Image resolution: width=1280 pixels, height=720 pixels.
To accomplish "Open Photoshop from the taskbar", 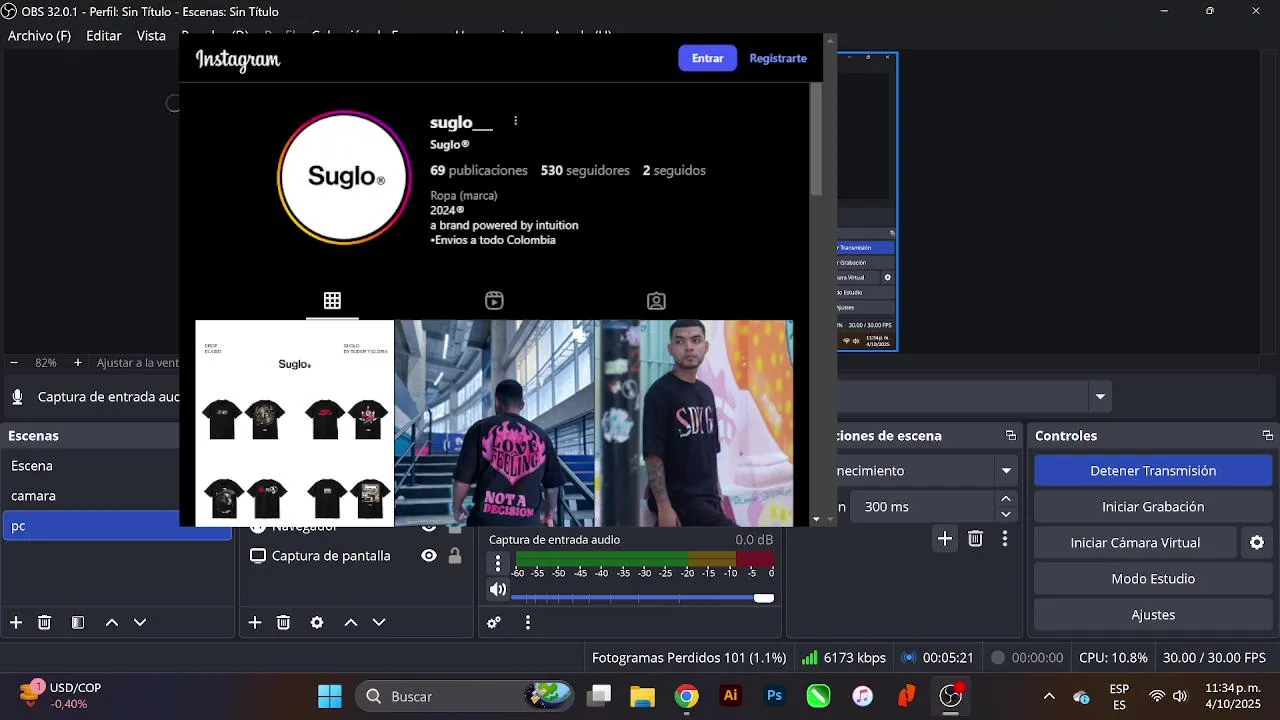I will [774, 696].
